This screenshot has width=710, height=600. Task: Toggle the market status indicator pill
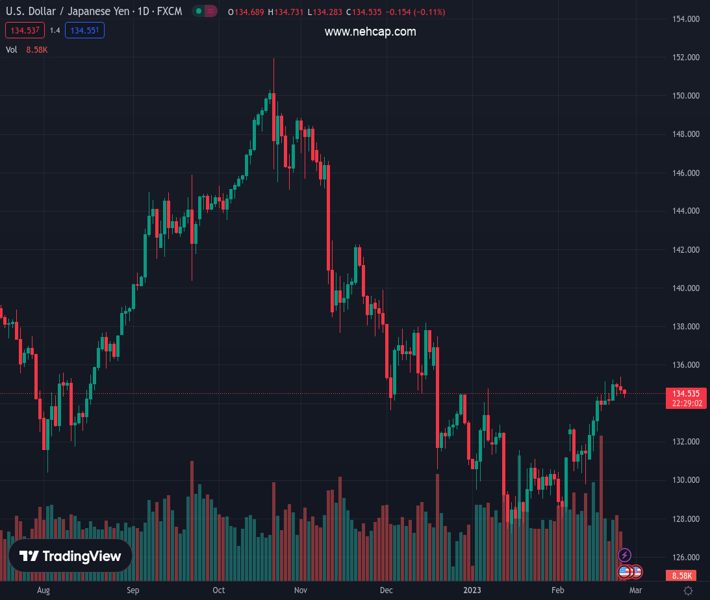pos(206,12)
